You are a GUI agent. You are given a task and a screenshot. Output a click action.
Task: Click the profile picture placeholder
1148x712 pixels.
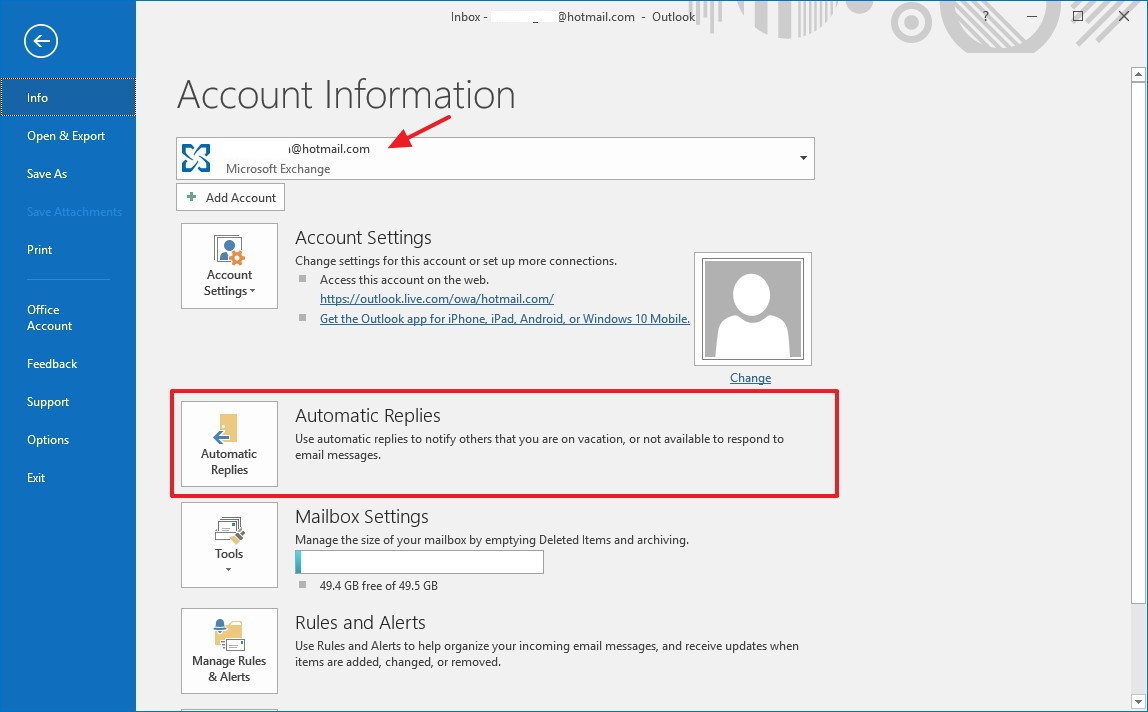pos(753,309)
